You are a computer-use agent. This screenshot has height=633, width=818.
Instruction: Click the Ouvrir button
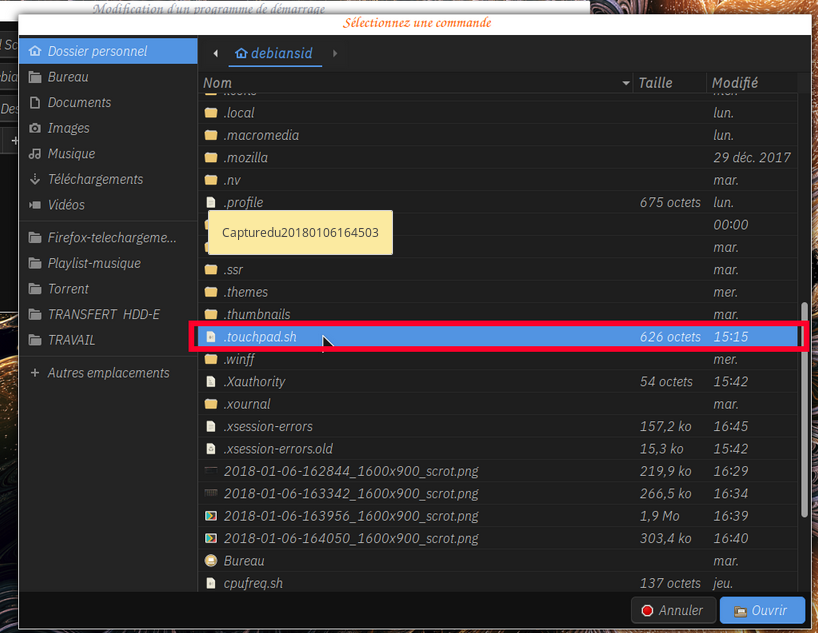pos(762,610)
